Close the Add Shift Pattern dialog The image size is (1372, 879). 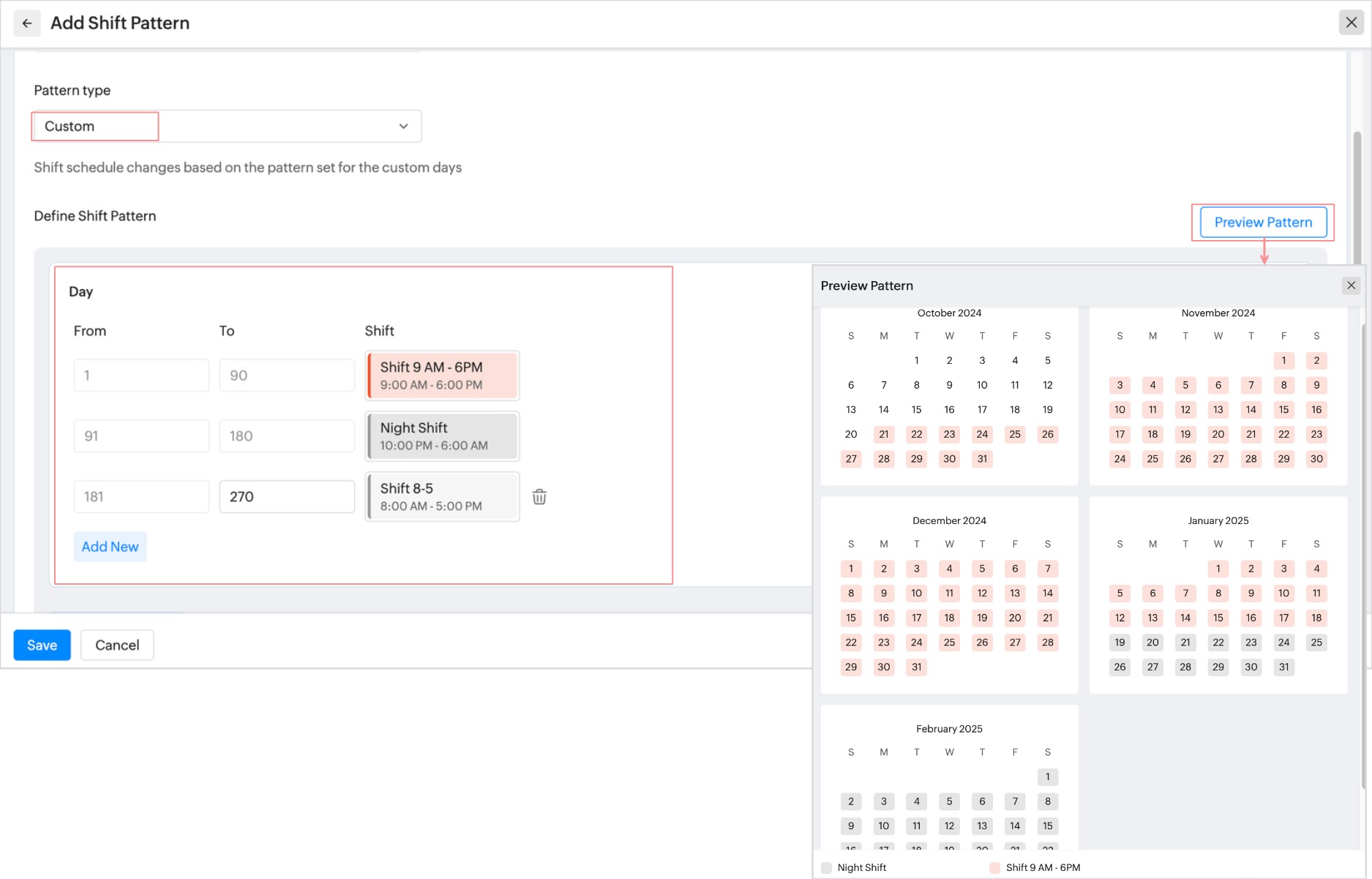(x=1351, y=23)
